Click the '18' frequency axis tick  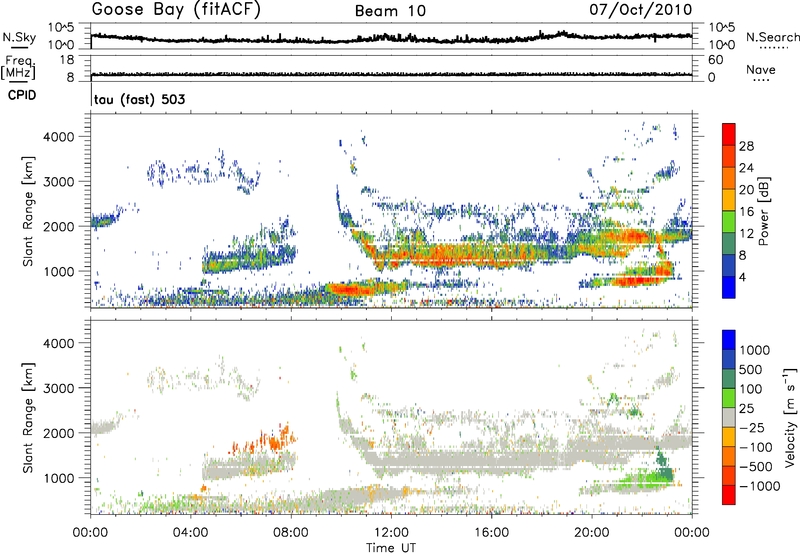67,60
